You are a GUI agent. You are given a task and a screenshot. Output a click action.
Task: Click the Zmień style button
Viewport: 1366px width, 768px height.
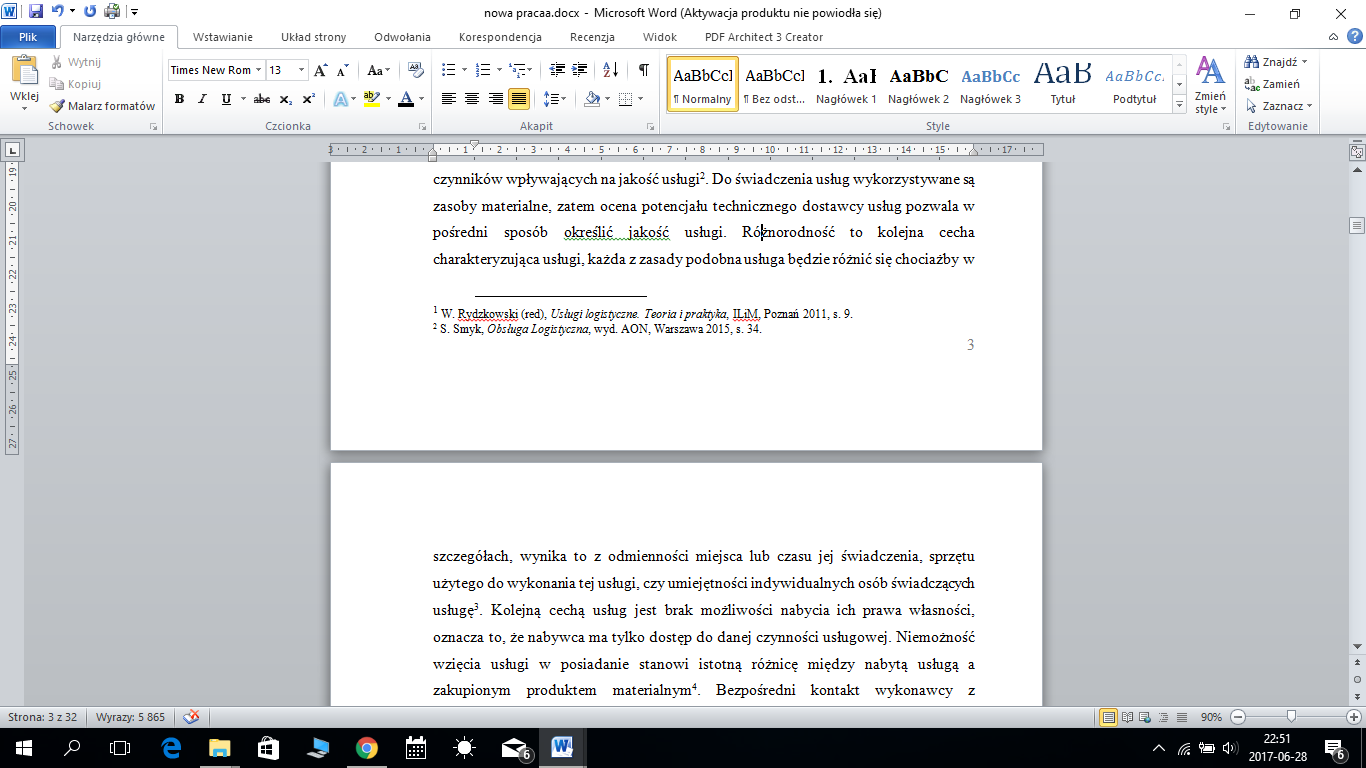(x=1211, y=85)
